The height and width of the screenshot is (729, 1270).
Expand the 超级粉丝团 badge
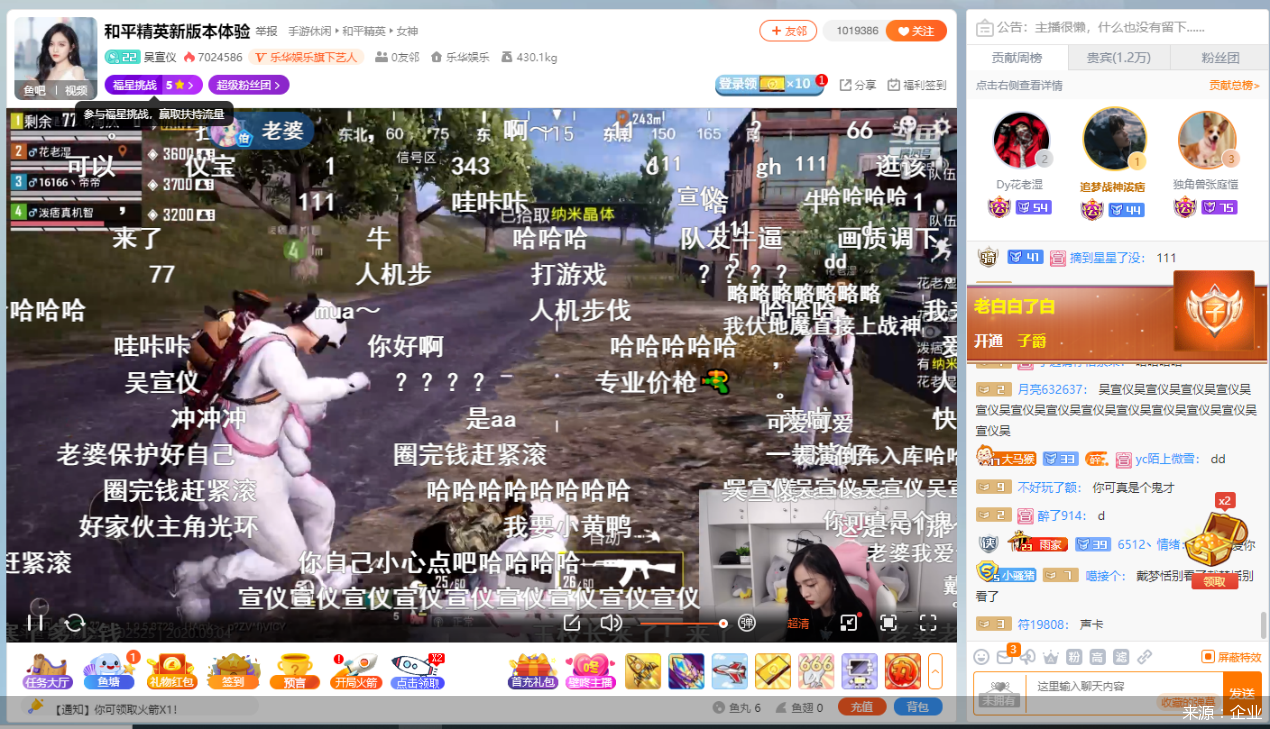(249, 85)
